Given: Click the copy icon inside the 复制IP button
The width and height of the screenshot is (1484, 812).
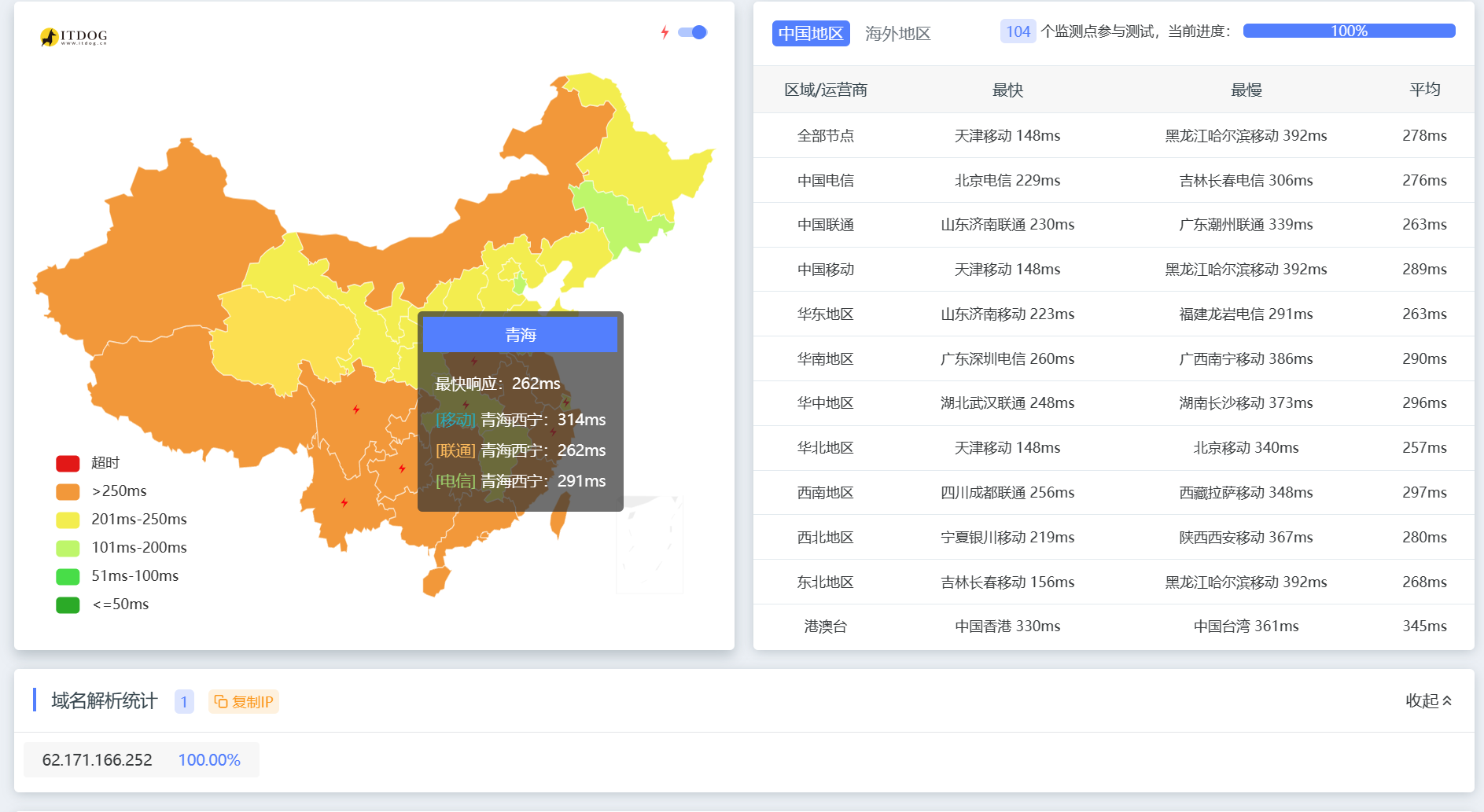Looking at the screenshot, I should 221,701.
